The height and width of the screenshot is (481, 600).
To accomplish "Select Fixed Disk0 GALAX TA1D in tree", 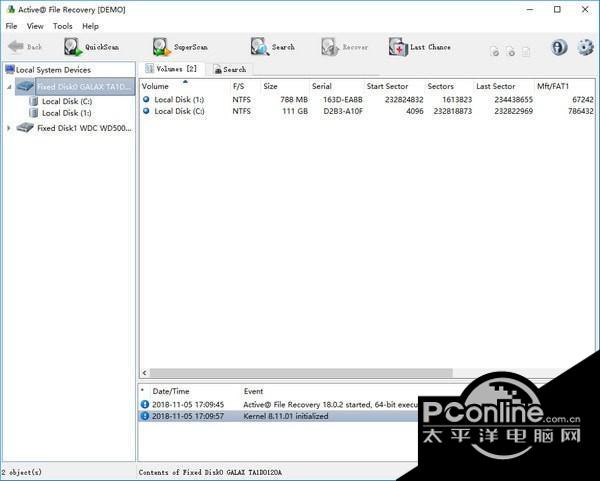I will point(85,86).
